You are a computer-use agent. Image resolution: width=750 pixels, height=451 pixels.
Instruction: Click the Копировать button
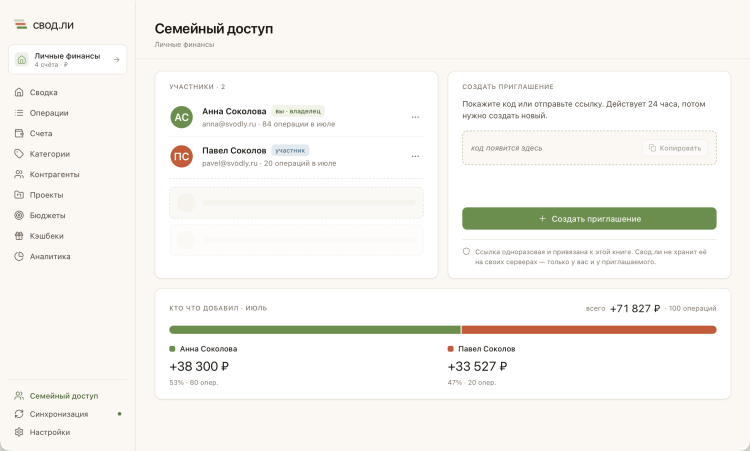click(675, 148)
